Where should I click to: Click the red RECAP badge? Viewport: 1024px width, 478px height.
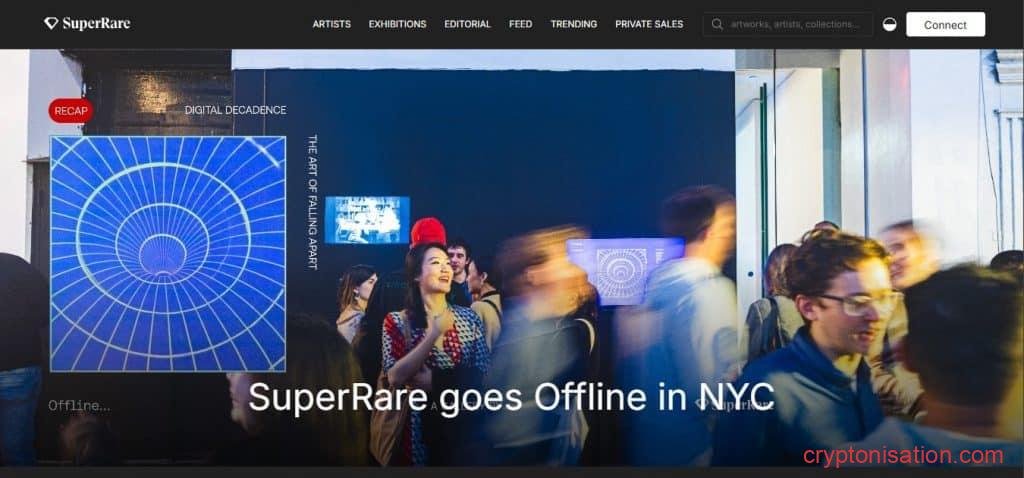[71, 111]
